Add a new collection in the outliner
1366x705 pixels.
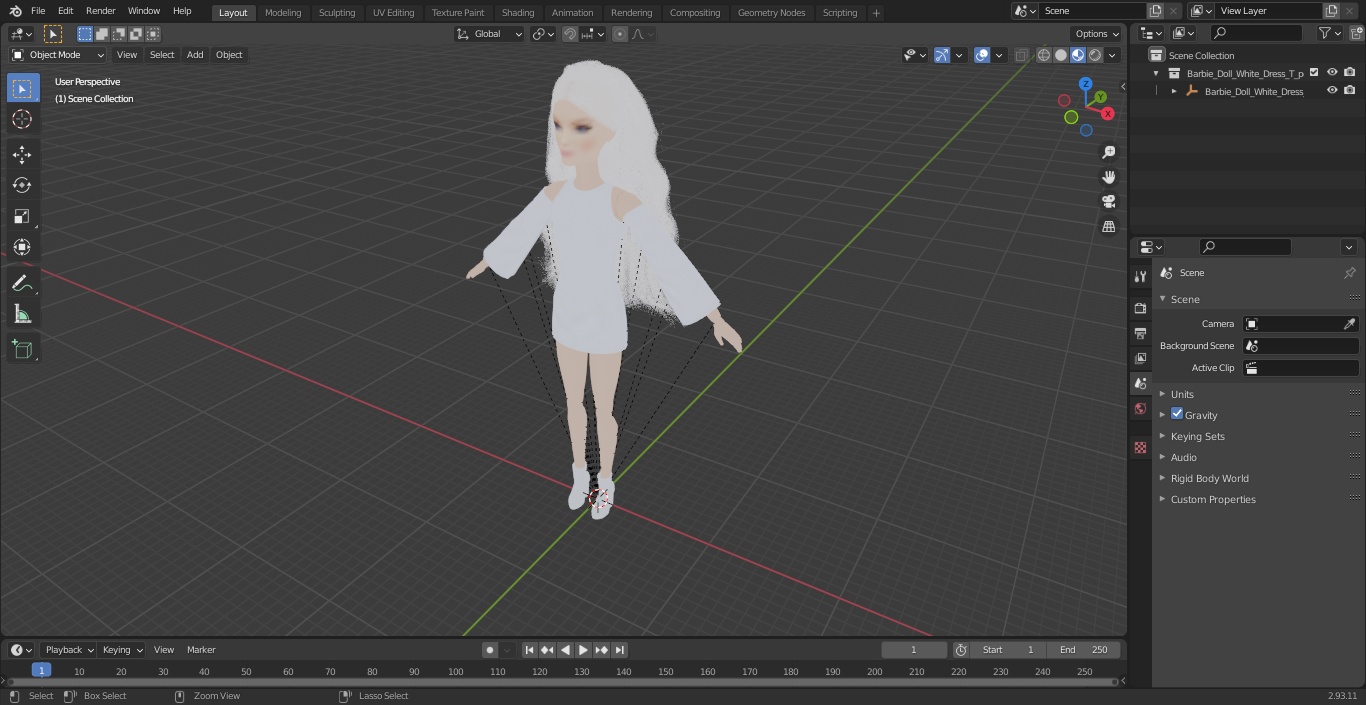pyautogui.click(x=1357, y=33)
